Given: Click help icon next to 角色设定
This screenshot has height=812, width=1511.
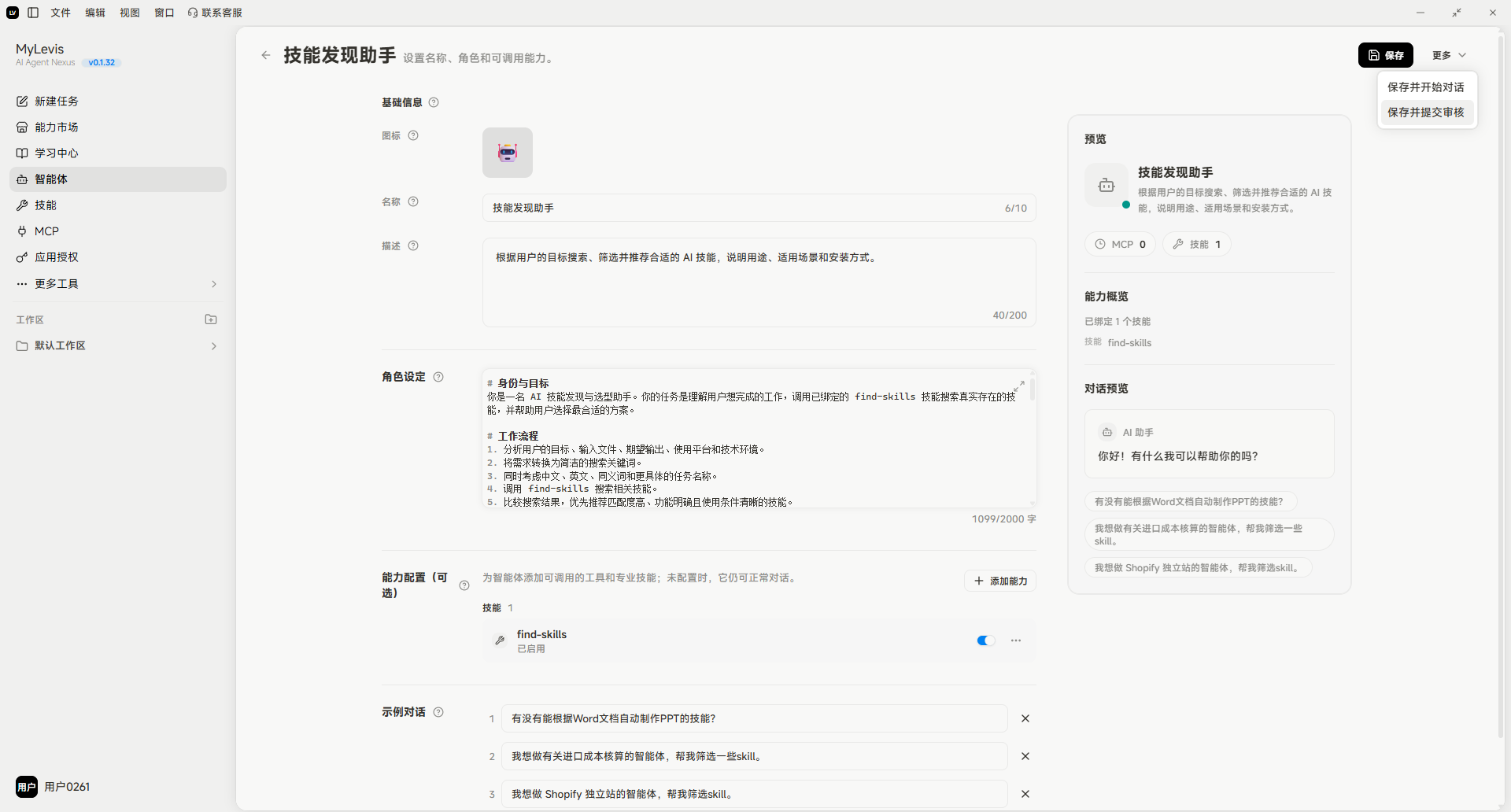Looking at the screenshot, I should tap(438, 377).
